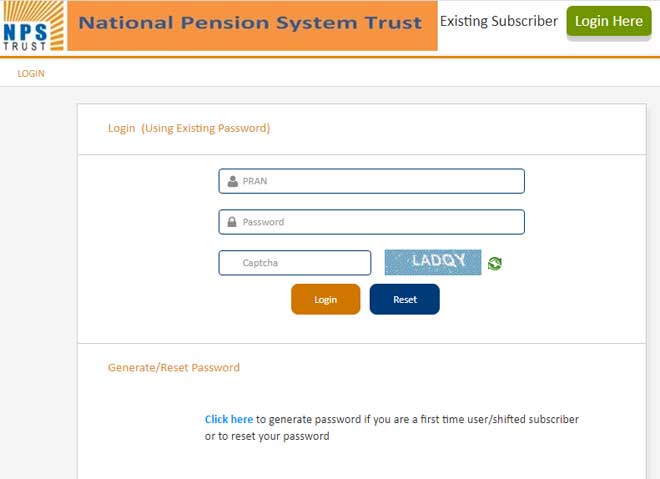Select the "Login (Using Existing Password)" heading

(189, 128)
